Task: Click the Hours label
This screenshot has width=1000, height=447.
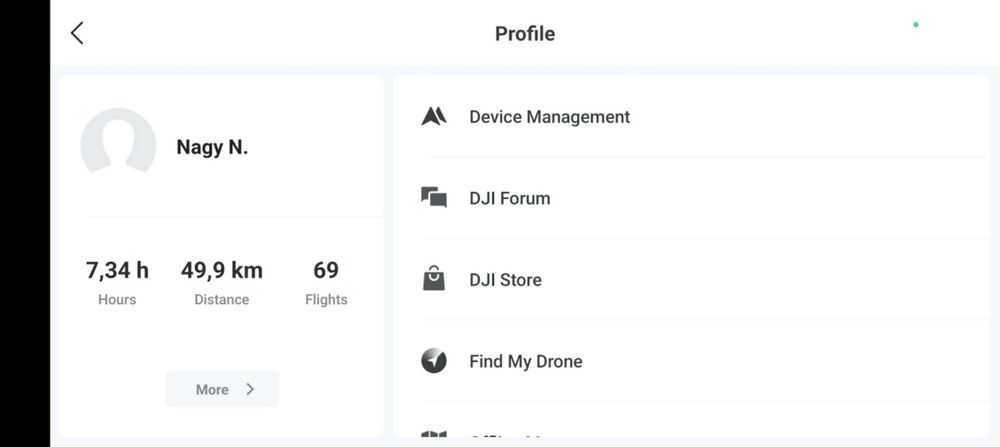Action: point(117,300)
